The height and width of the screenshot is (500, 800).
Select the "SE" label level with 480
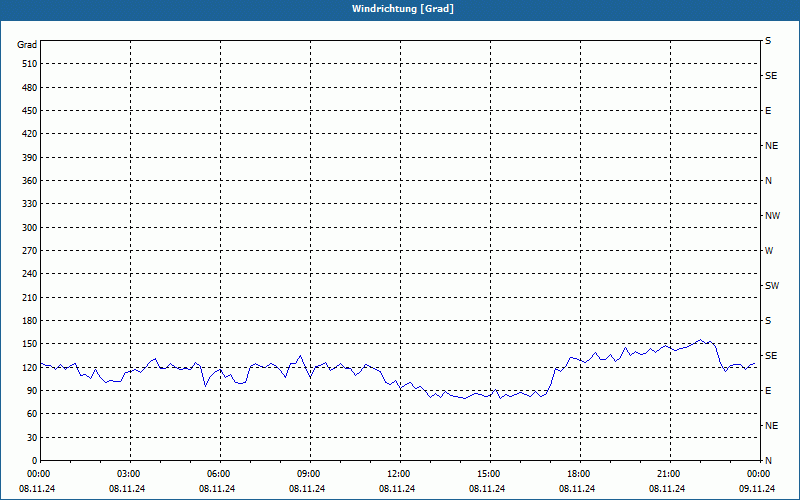point(771,76)
